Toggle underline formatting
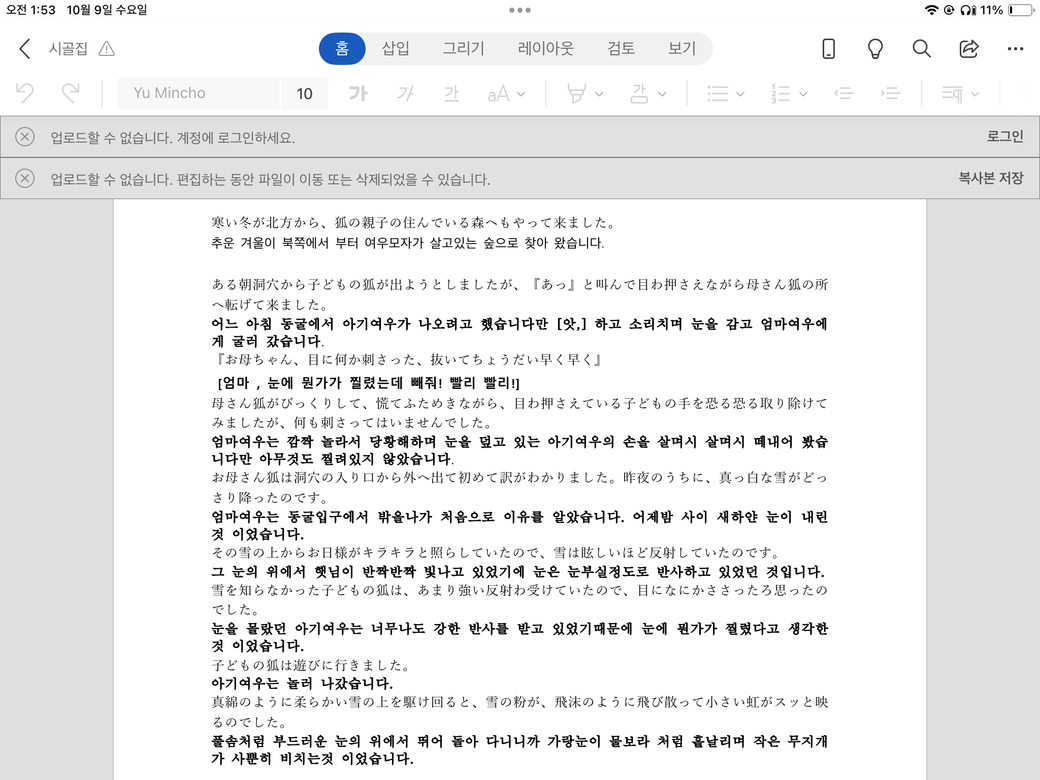Image resolution: width=1040 pixels, height=780 pixels. click(451, 93)
